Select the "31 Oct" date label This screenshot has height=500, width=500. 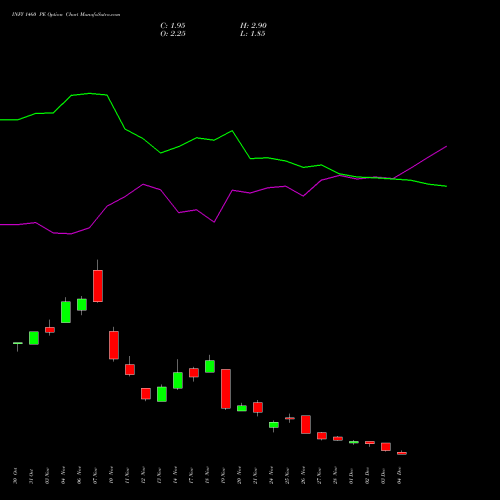click(x=31, y=476)
